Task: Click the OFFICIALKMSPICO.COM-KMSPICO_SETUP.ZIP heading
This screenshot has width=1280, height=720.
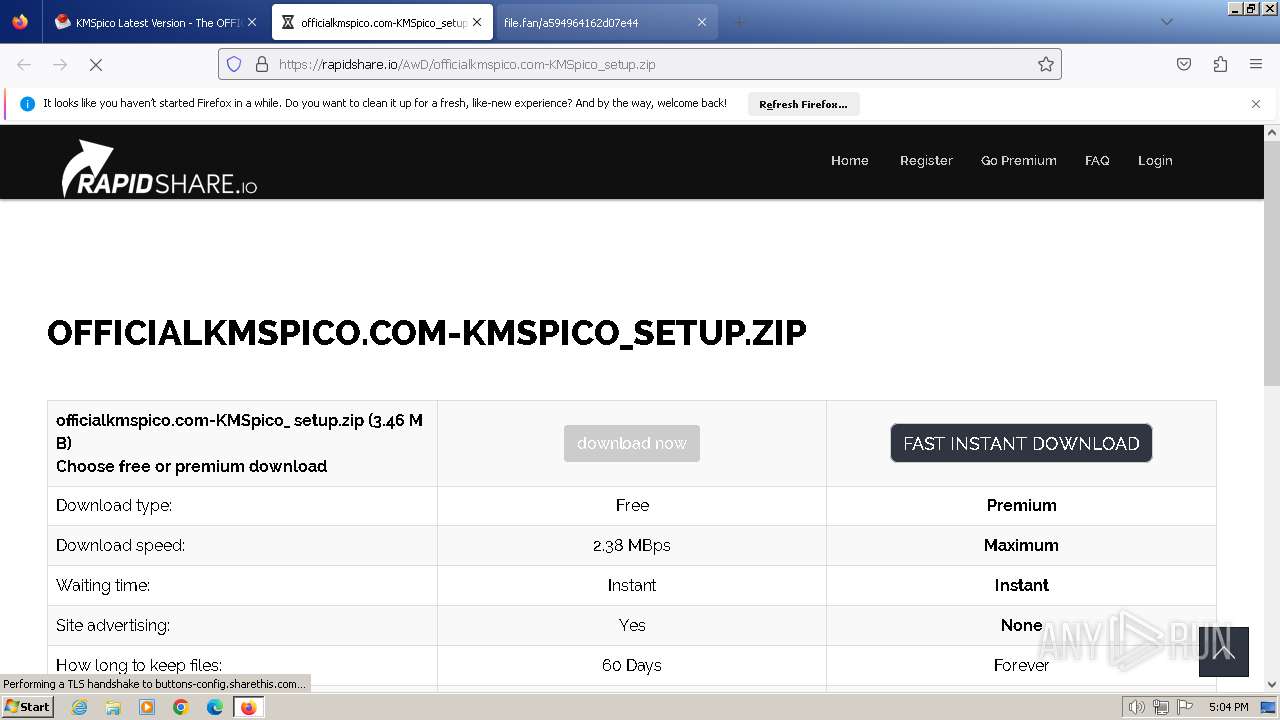Action: [x=427, y=333]
